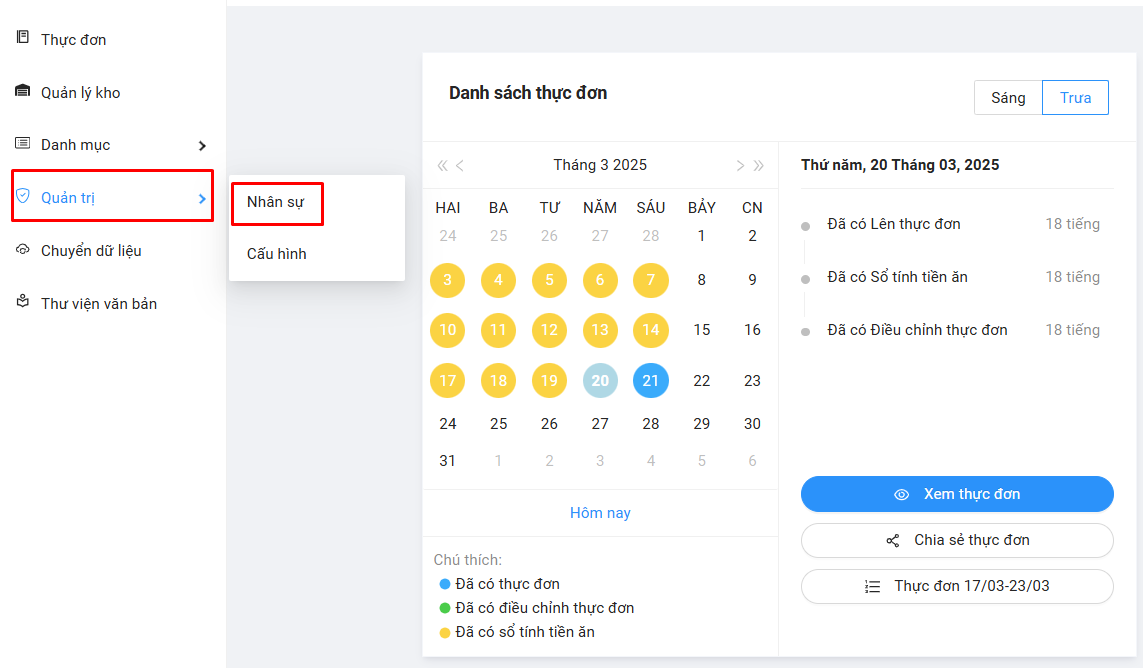Open Cấu hình from the submenu
The width and height of the screenshot is (1143, 668).
click(x=277, y=254)
